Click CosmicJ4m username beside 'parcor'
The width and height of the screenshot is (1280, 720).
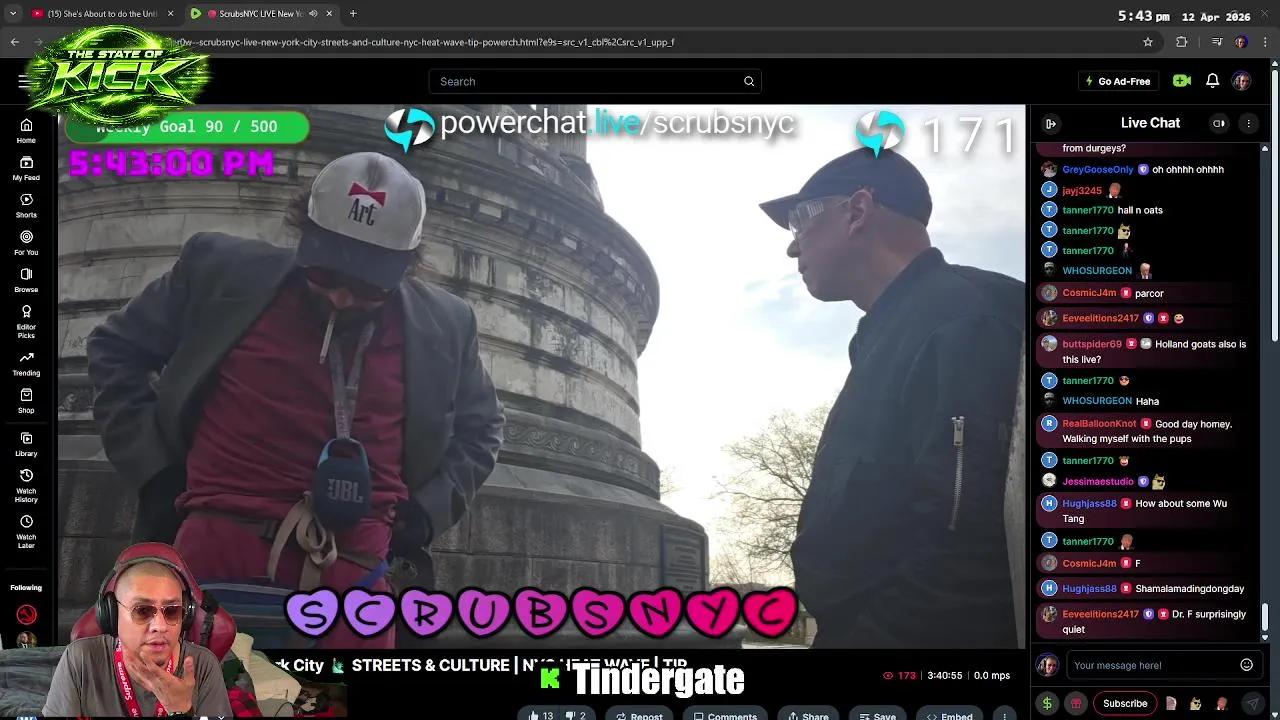pyautogui.click(x=1089, y=293)
